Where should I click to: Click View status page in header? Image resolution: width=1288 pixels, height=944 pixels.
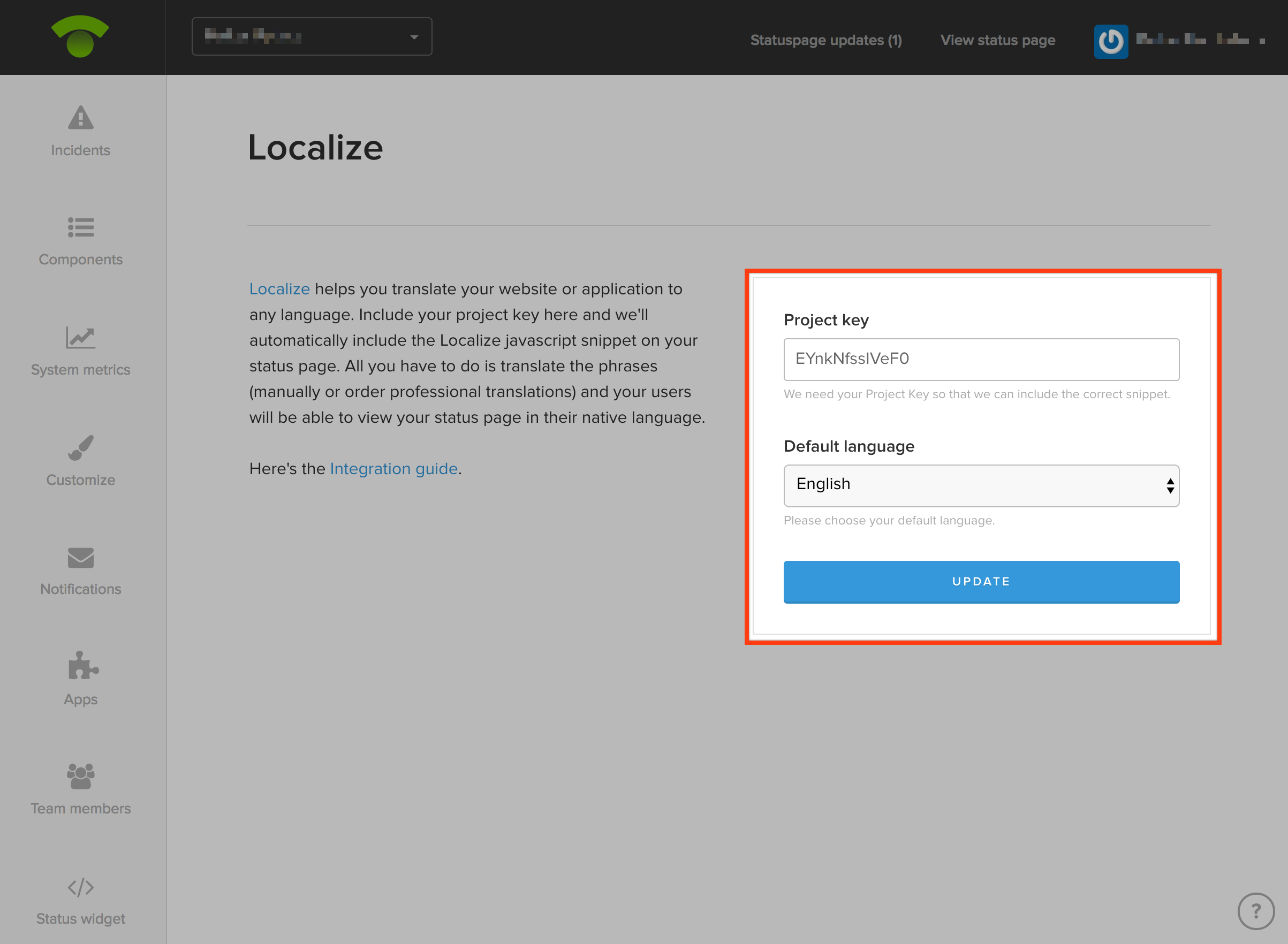[x=998, y=41]
